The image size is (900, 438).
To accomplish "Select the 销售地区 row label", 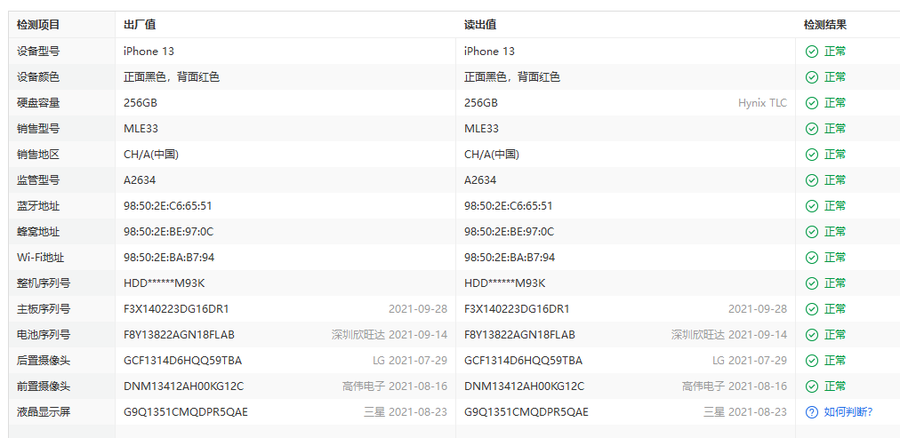I will click(38, 154).
